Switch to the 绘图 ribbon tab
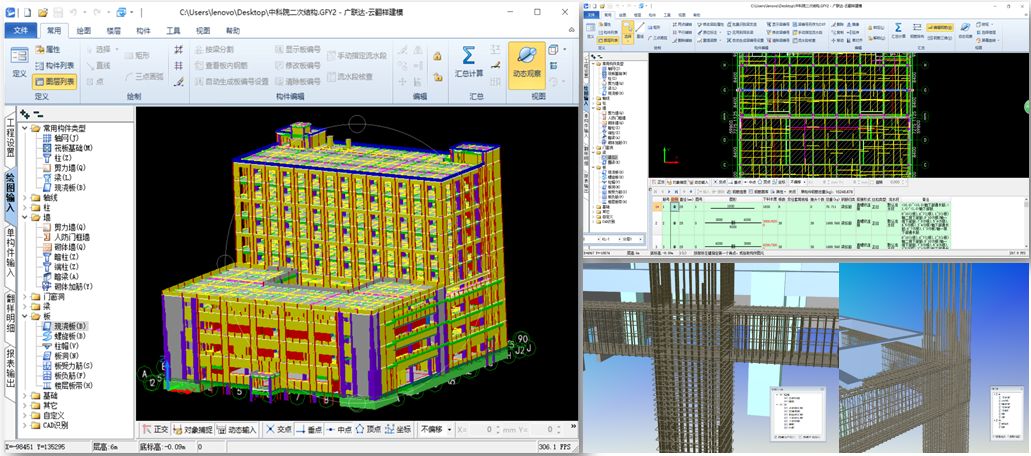The image size is (1031, 456). (84, 30)
